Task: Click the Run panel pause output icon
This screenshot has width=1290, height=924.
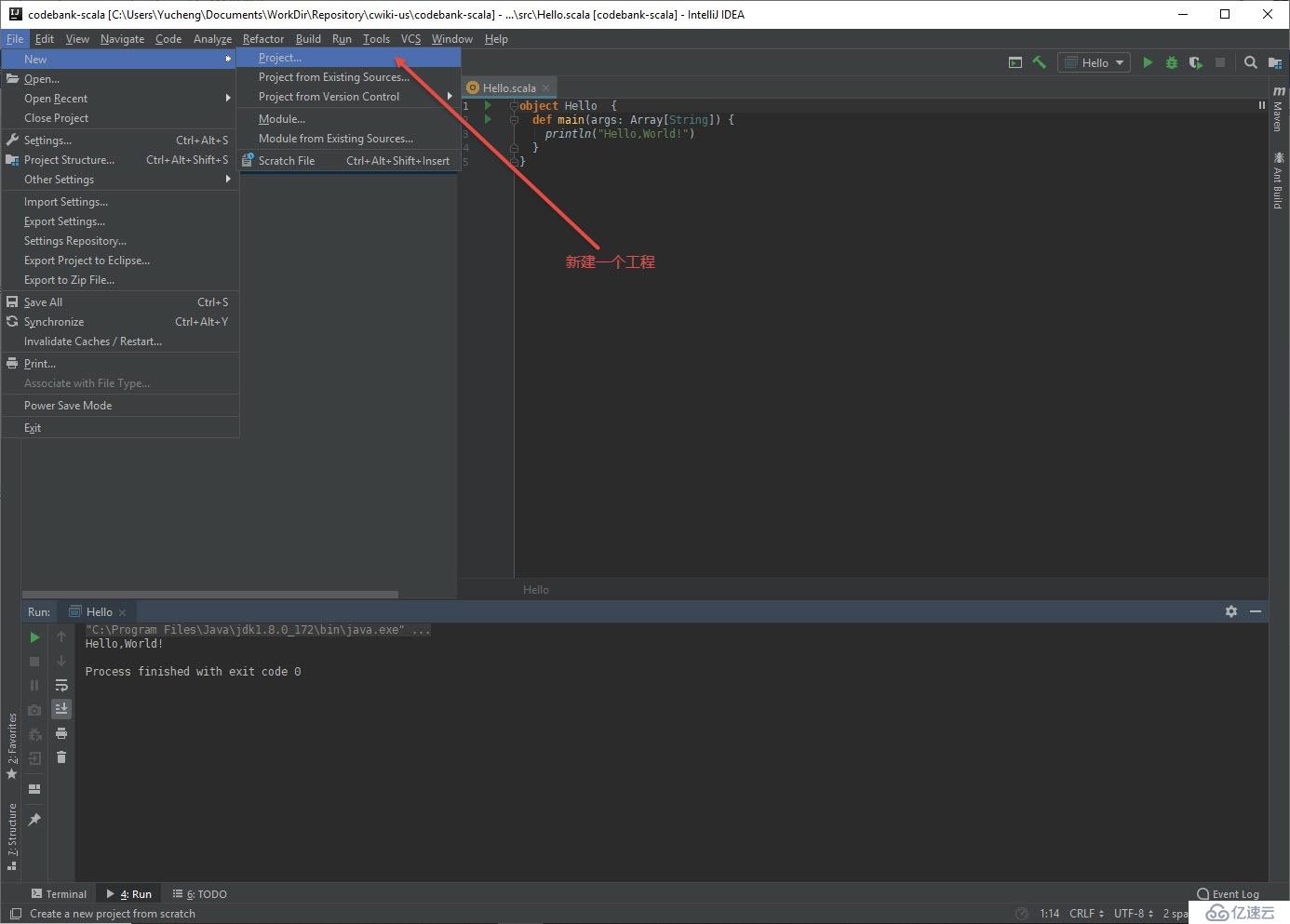Action: (34, 686)
